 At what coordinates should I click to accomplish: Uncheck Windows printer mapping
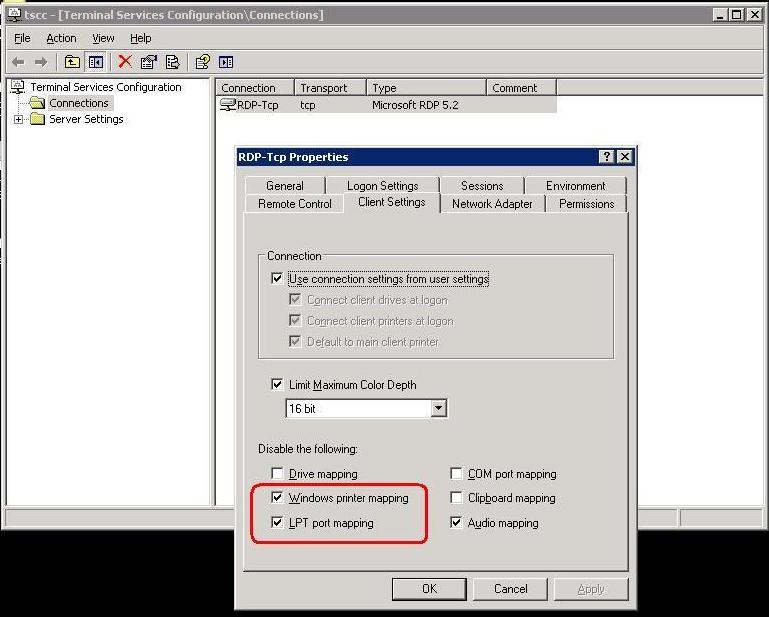277,497
